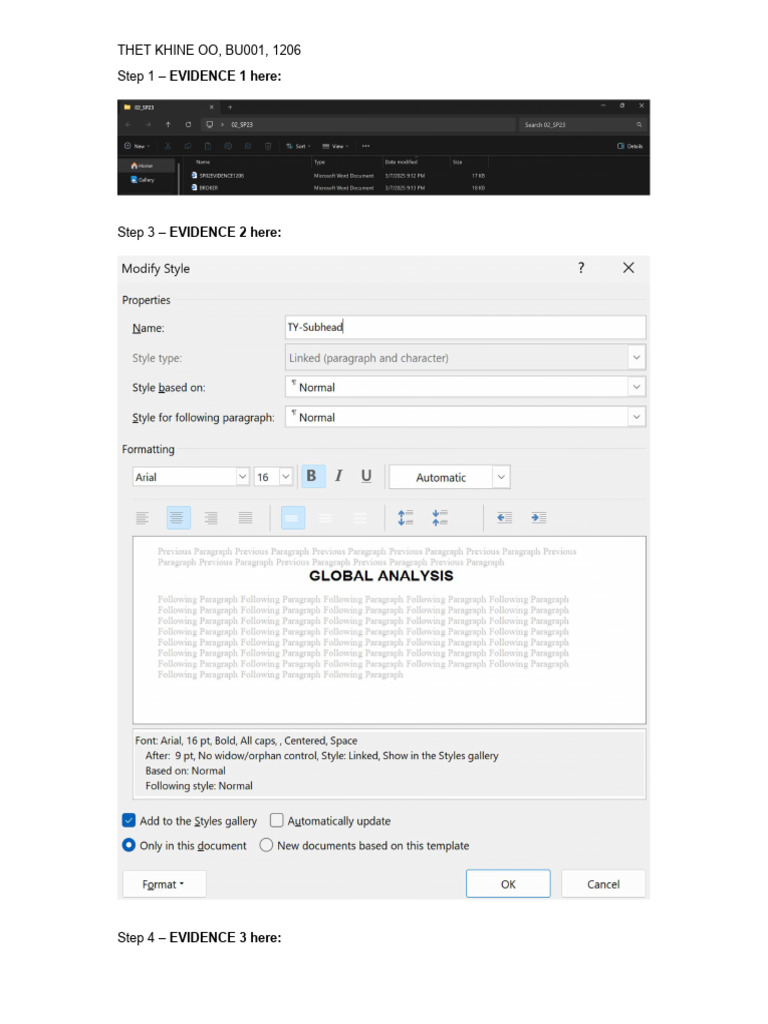768x1024 pixels.
Task: Click the Delete icon in File Explorer toolbar
Action: (x=268, y=146)
